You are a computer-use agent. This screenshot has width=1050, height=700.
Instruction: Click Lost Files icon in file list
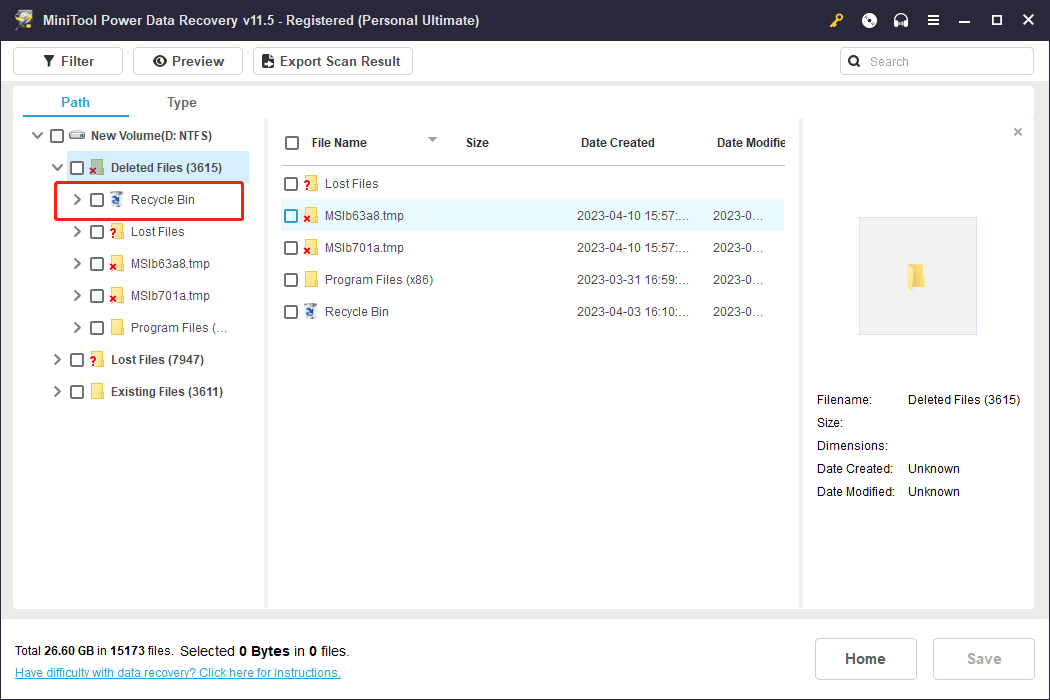tap(310, 184)
